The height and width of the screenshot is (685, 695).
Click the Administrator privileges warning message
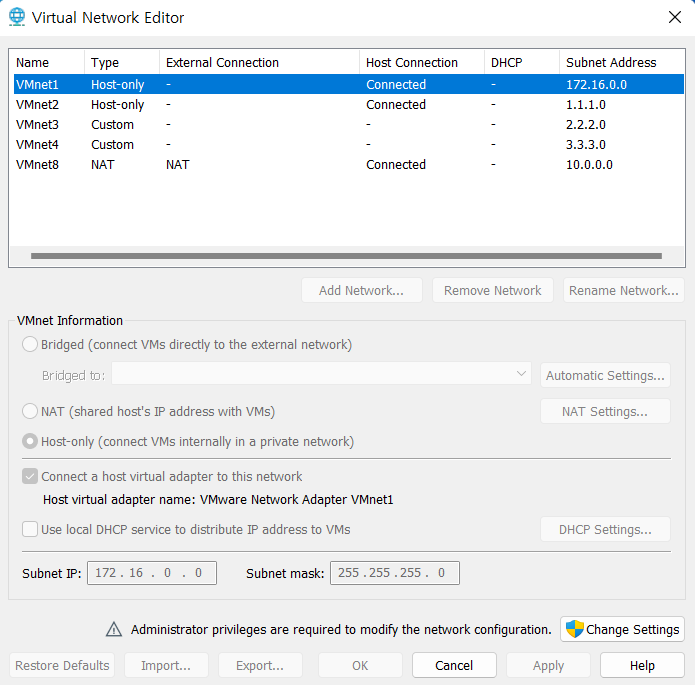pos(341,630)
